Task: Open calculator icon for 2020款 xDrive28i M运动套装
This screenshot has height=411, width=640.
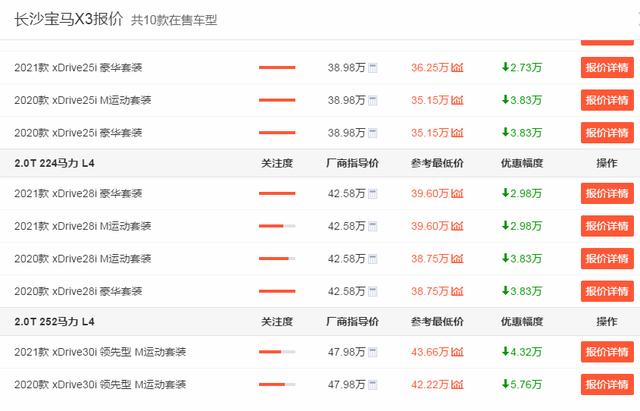Action: tap(373, 259)
